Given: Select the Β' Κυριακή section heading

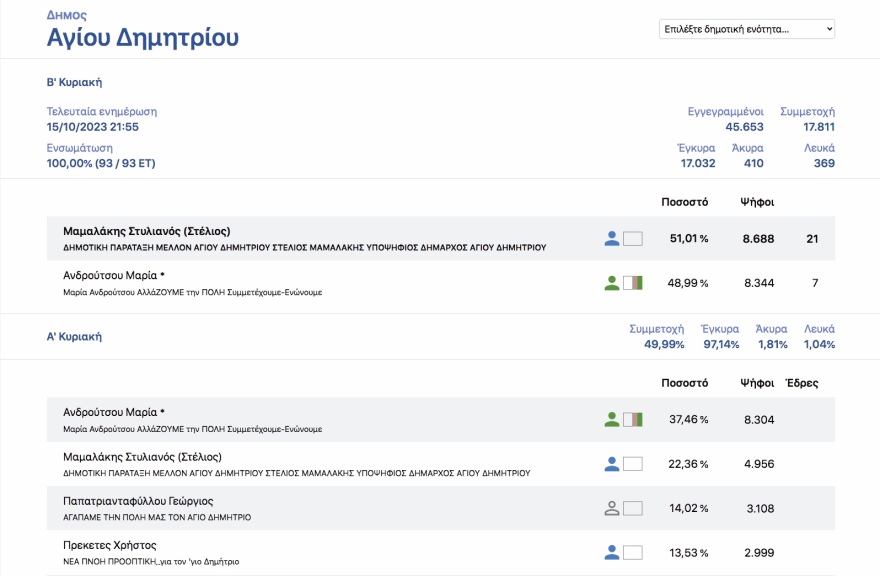Looking at the screenshot, I should (74, 82).
